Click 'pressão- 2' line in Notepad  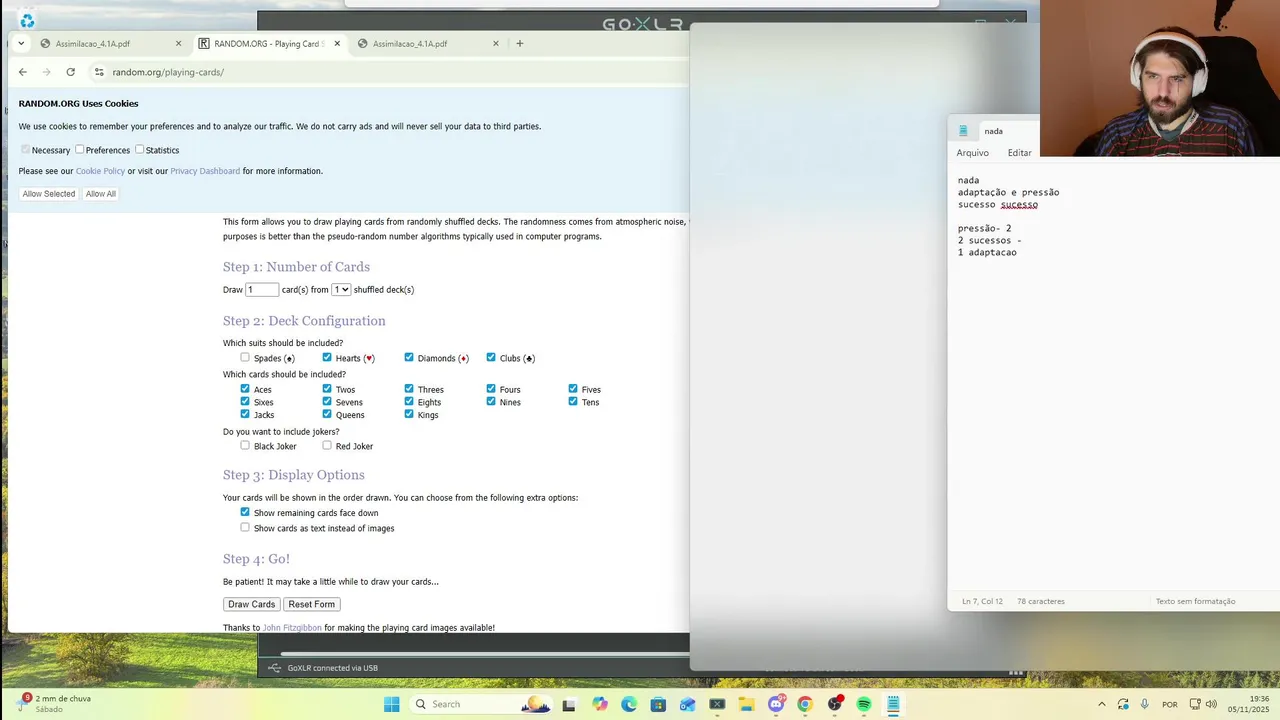984,228
